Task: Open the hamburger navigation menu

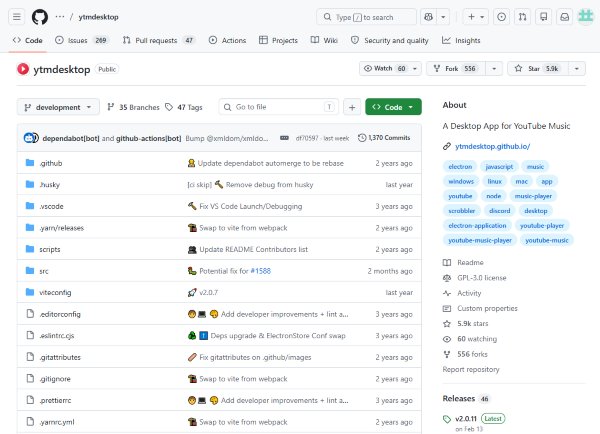Action: [x=17, y=17]
